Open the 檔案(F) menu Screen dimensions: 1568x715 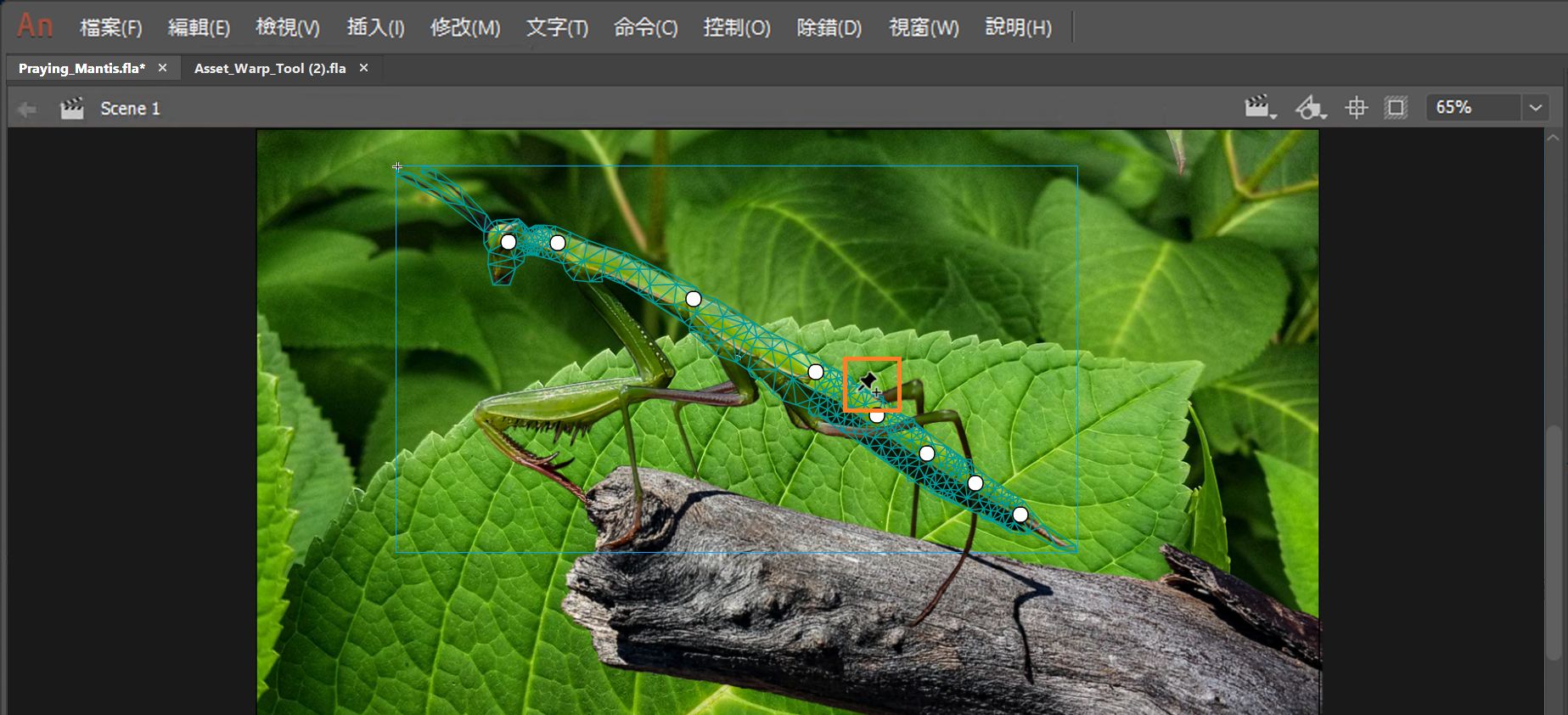click(x=110, y=28)
